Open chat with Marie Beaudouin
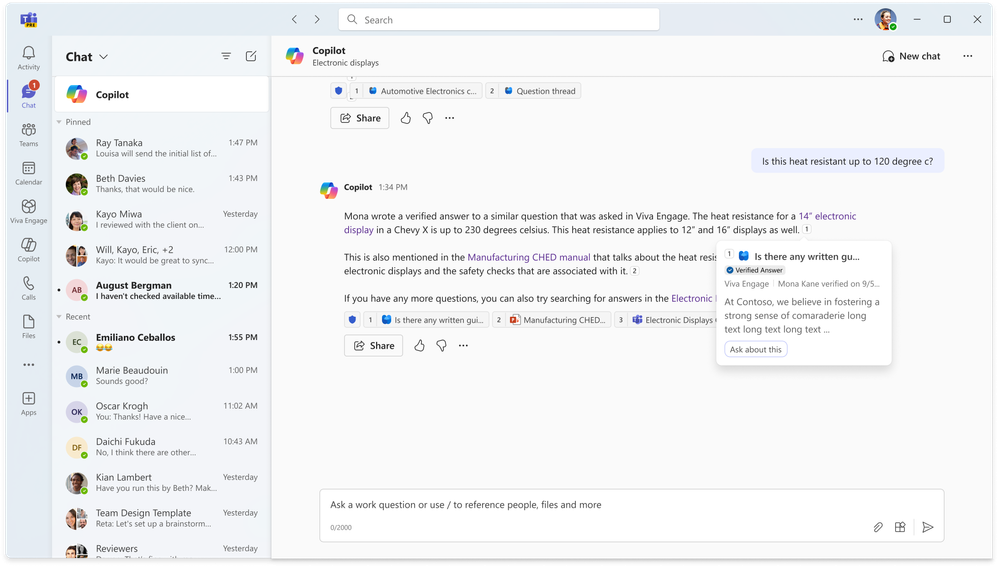The height and width of the screenshot is (567, 998). [162, 375]
